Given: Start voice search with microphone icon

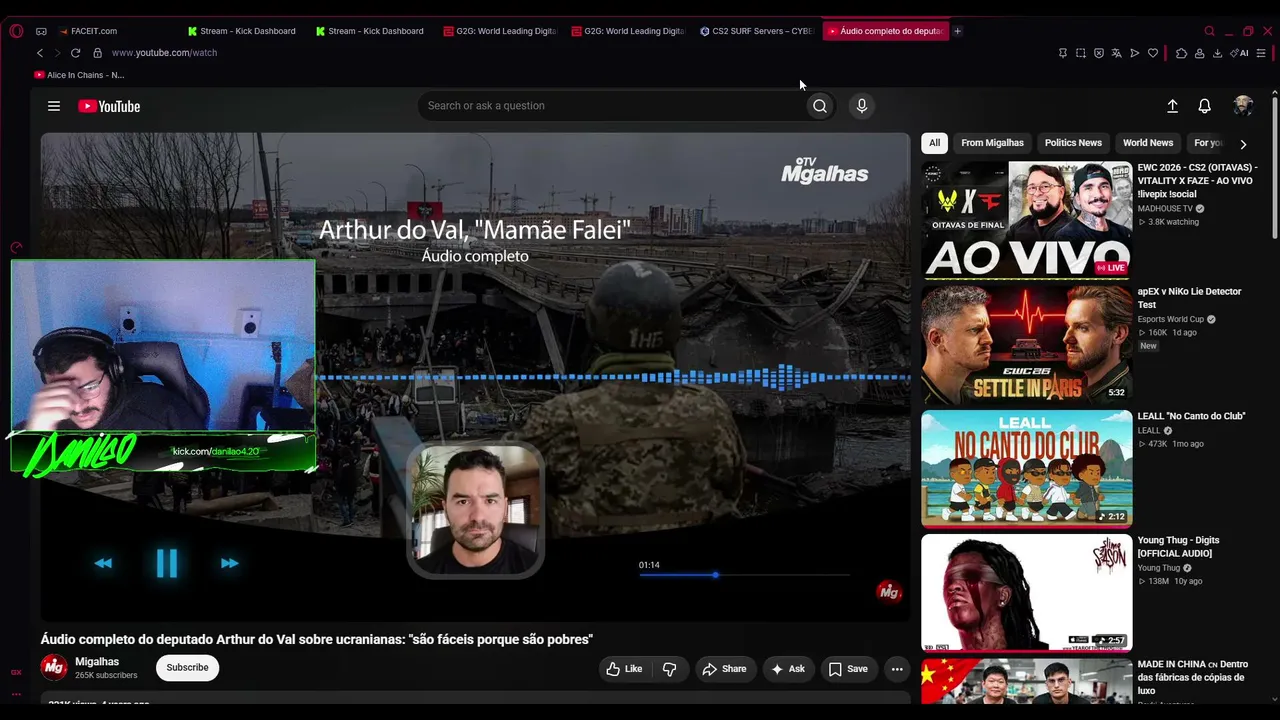Looking at the screenshot, I should 862,106.
